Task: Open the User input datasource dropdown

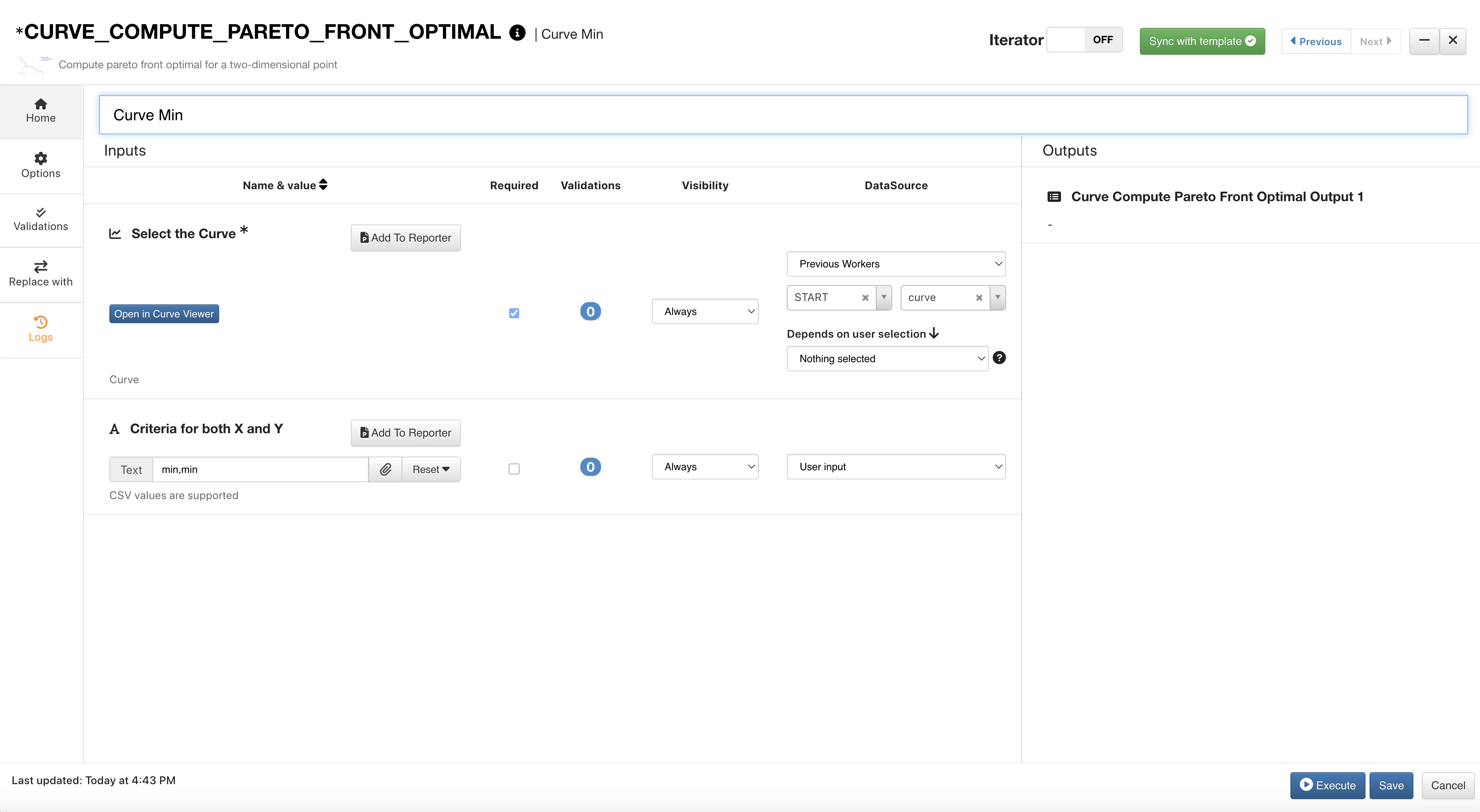Action: (x=896, y=466)
